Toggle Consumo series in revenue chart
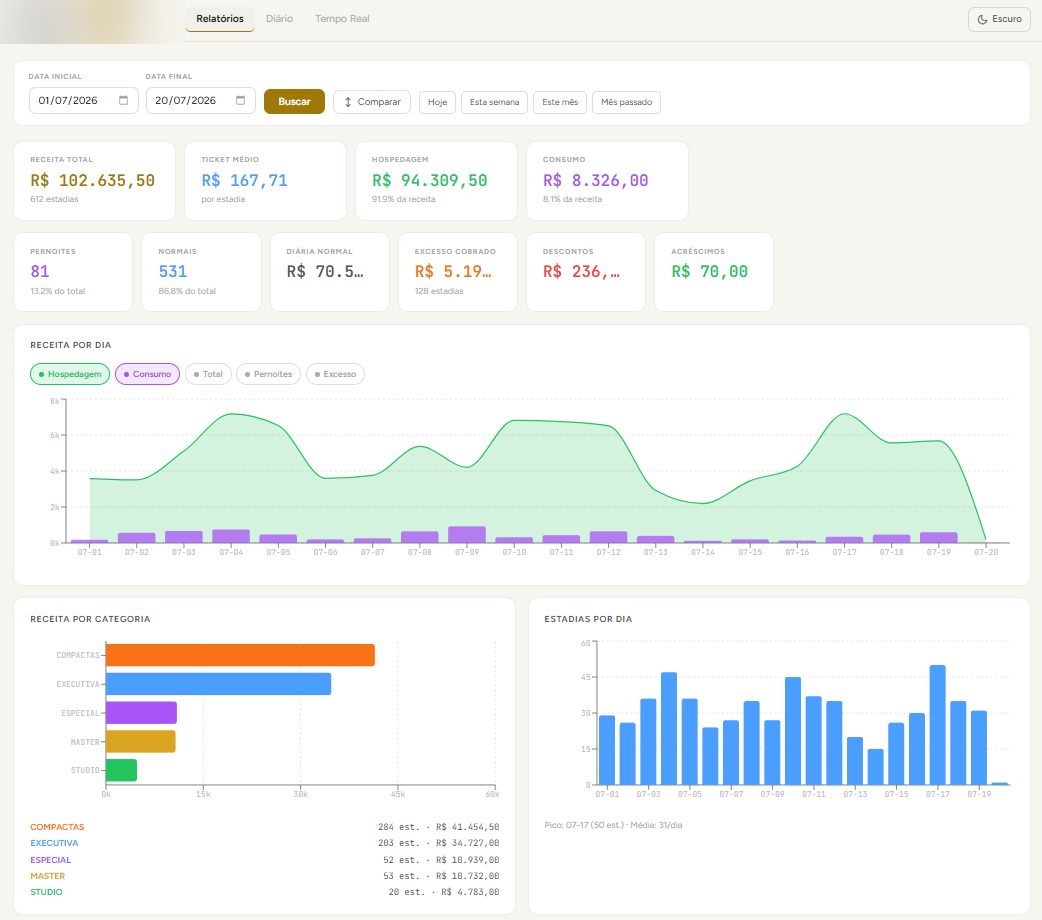 tap(148, 374)
